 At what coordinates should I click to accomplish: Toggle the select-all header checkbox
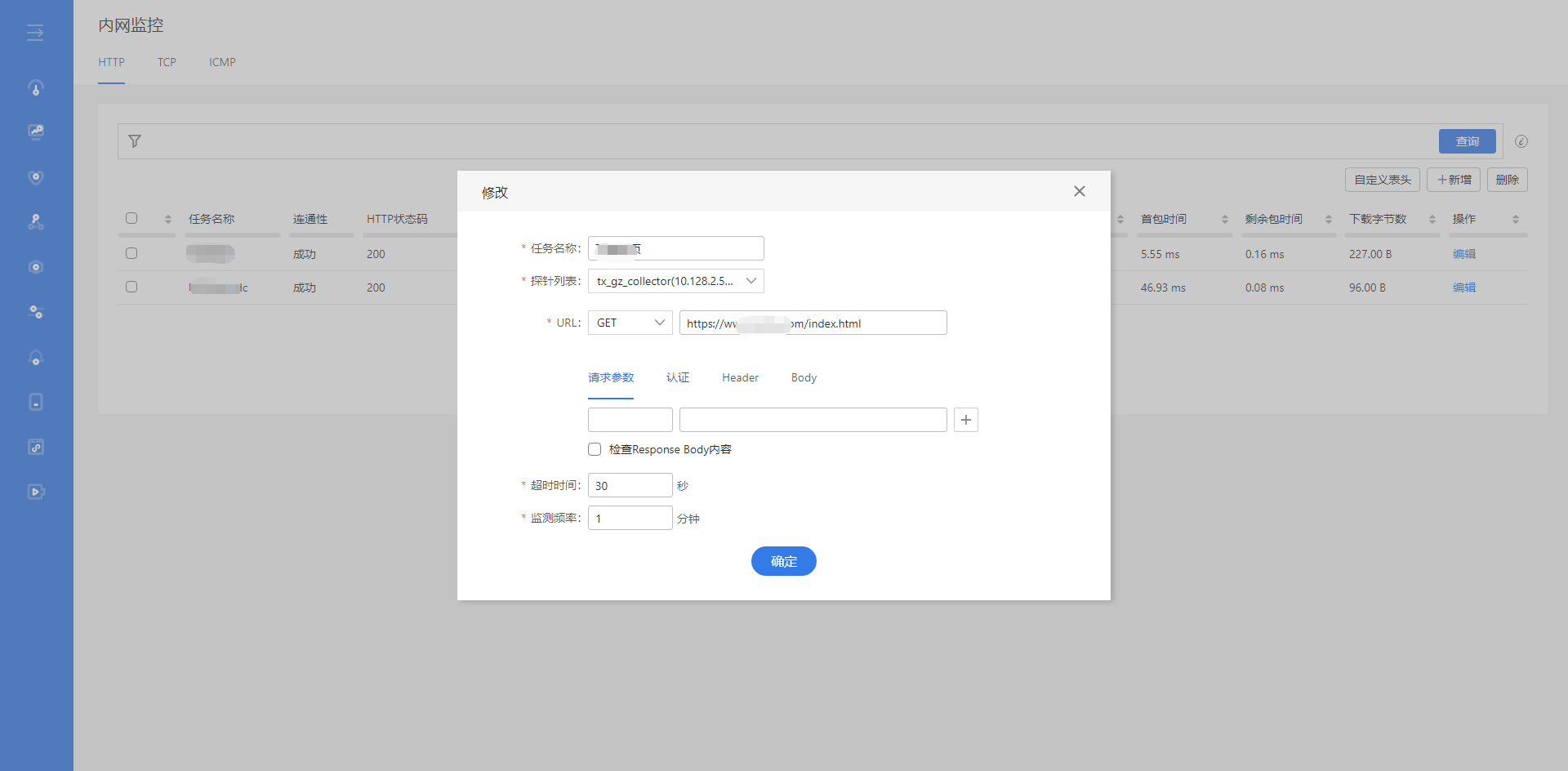tap(131, 218)
